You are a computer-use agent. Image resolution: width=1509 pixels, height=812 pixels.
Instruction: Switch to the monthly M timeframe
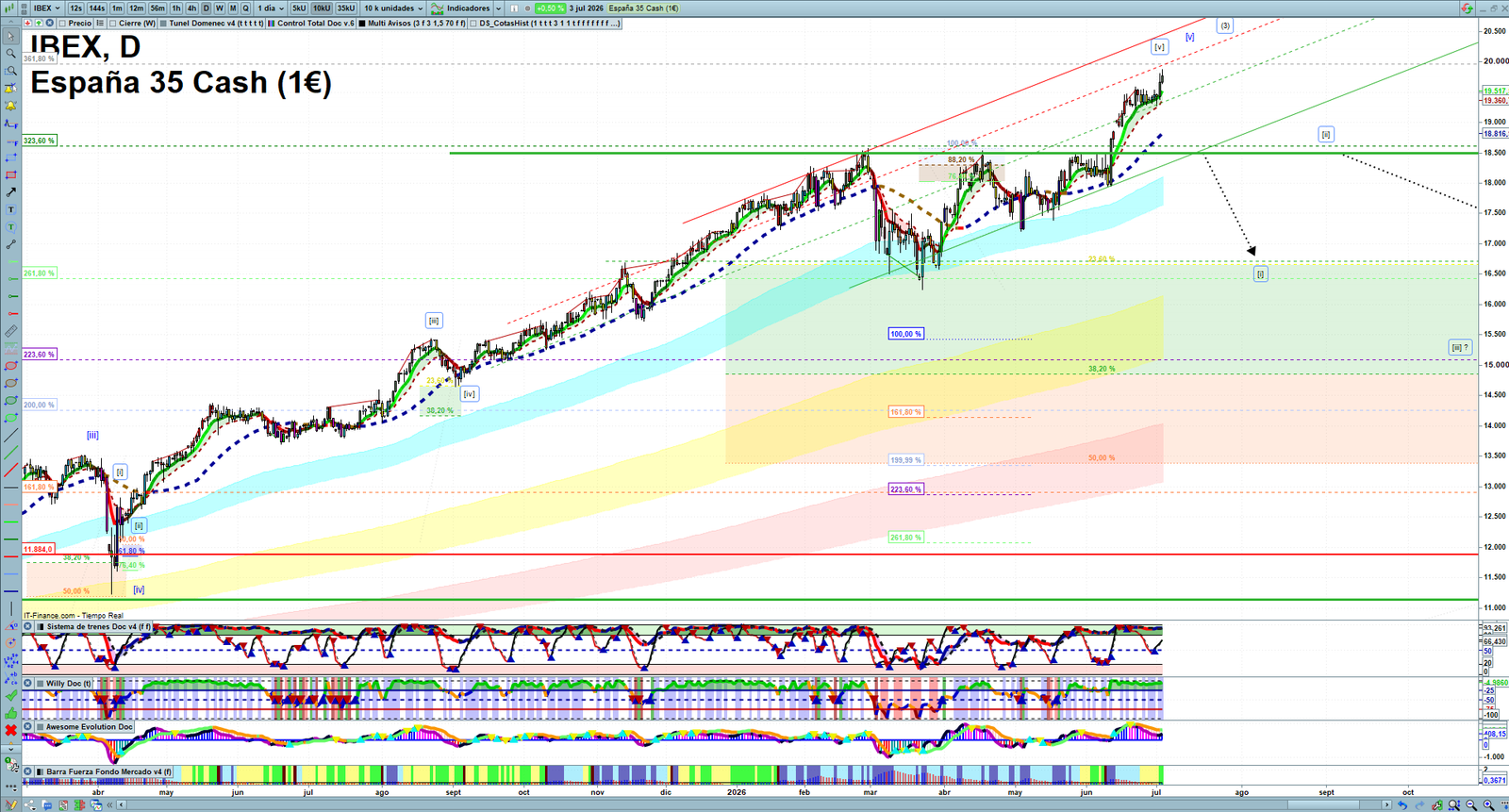[233, 8]
